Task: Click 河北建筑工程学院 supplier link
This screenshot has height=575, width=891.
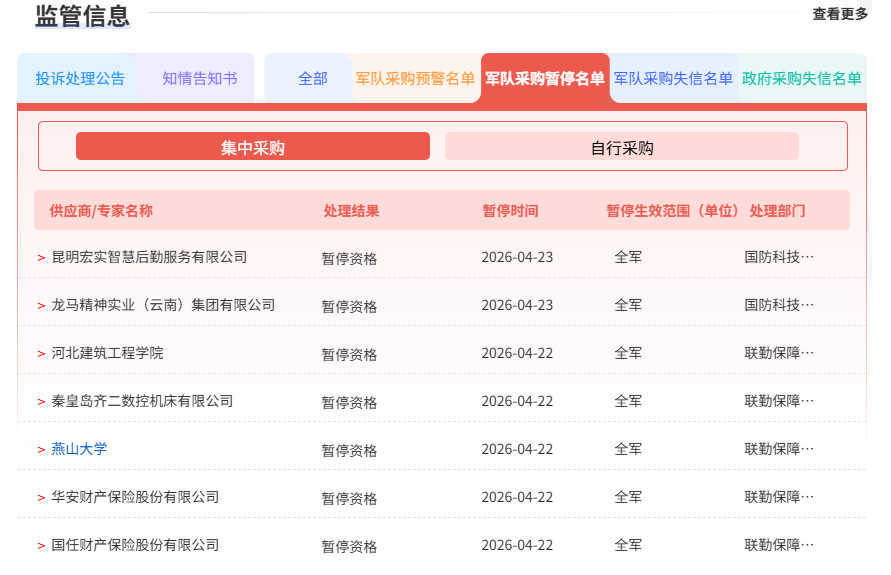Action: 107,353
